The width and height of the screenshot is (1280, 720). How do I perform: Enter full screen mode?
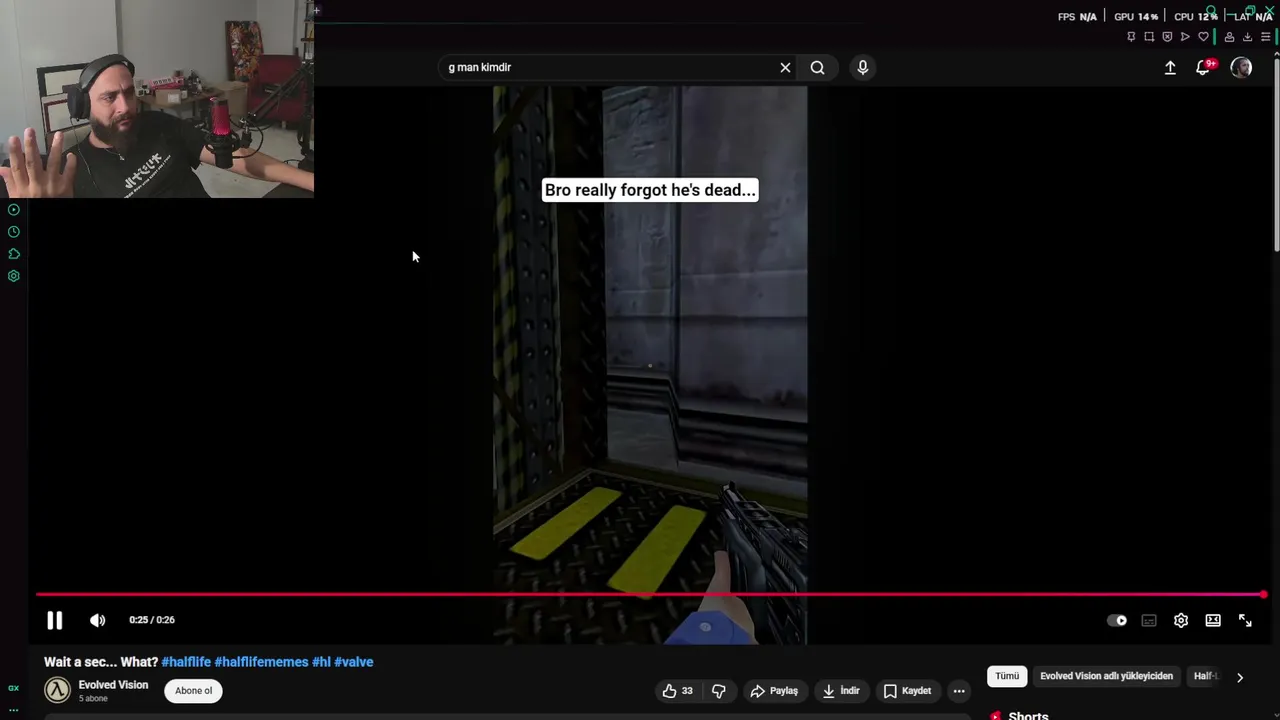click(x=1245, y=621)
